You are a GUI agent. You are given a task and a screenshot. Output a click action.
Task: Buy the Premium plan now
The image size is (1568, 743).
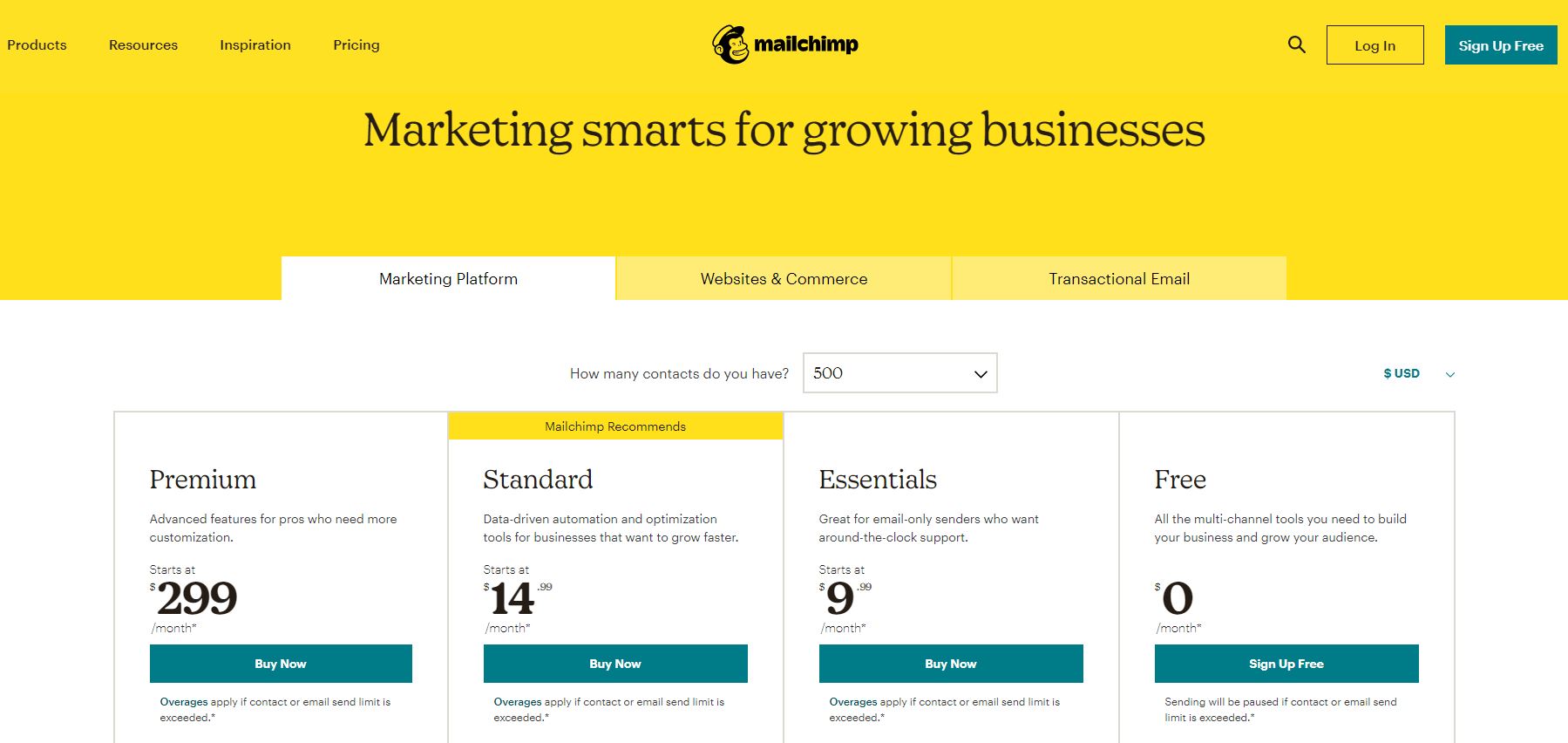coord(281,664)
